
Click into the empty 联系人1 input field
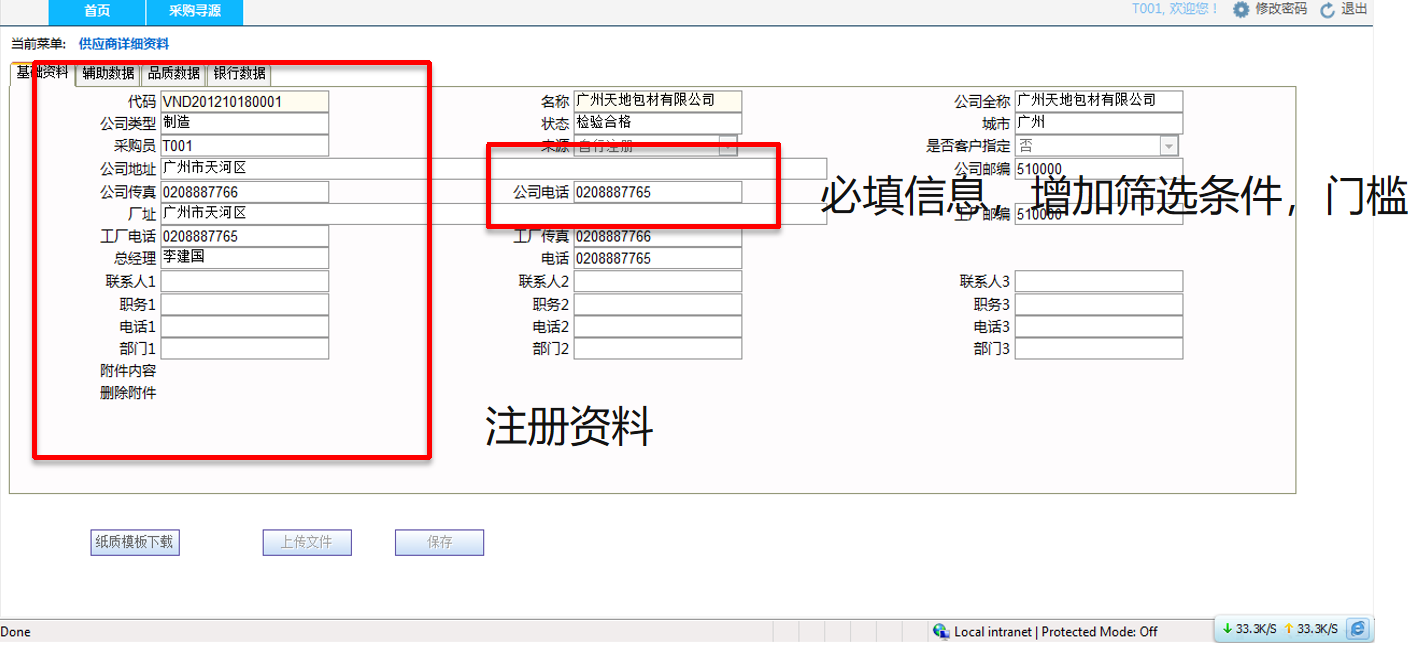click(244, 281)
